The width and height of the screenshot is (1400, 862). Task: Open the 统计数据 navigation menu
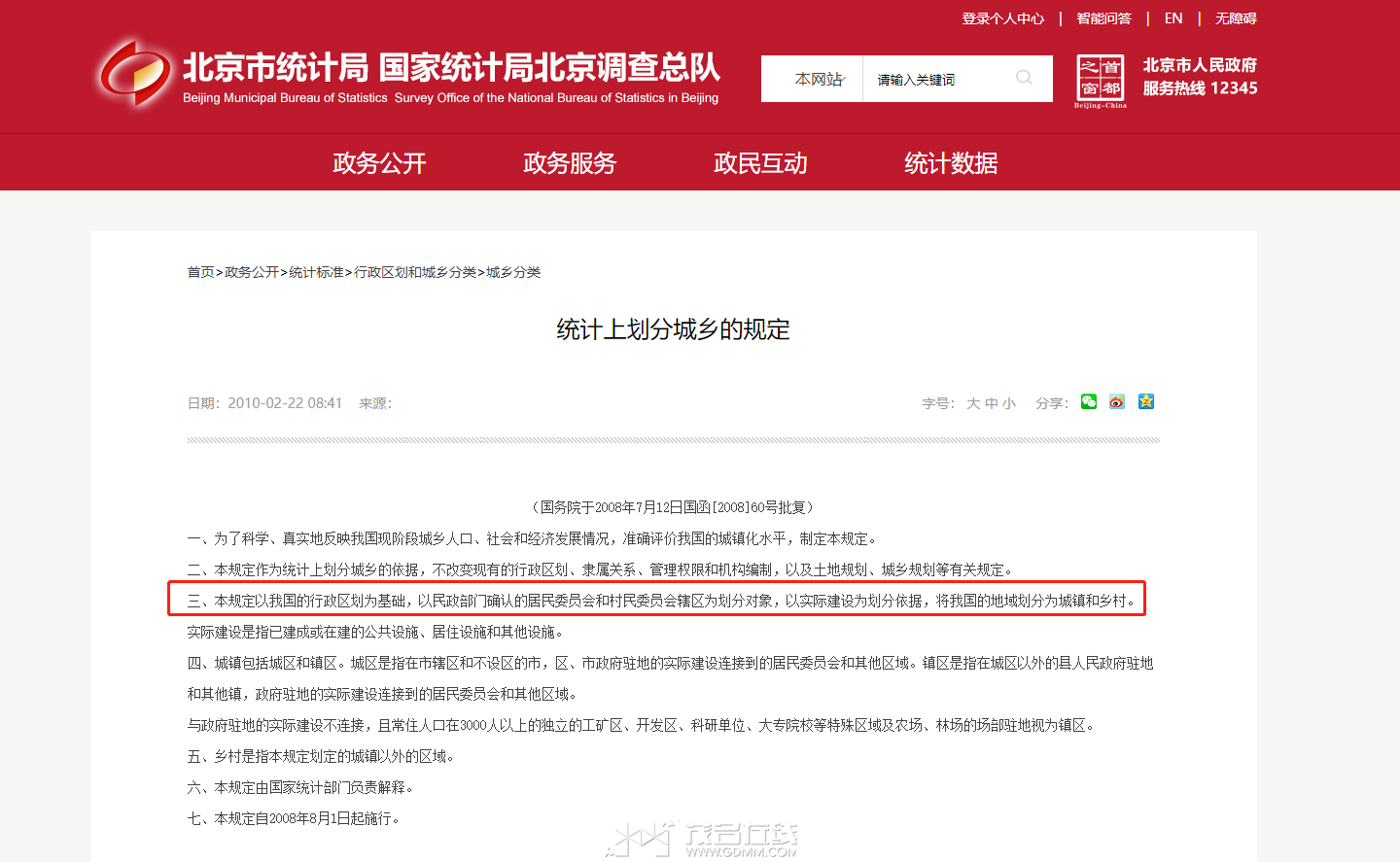[x=951, y=163]
